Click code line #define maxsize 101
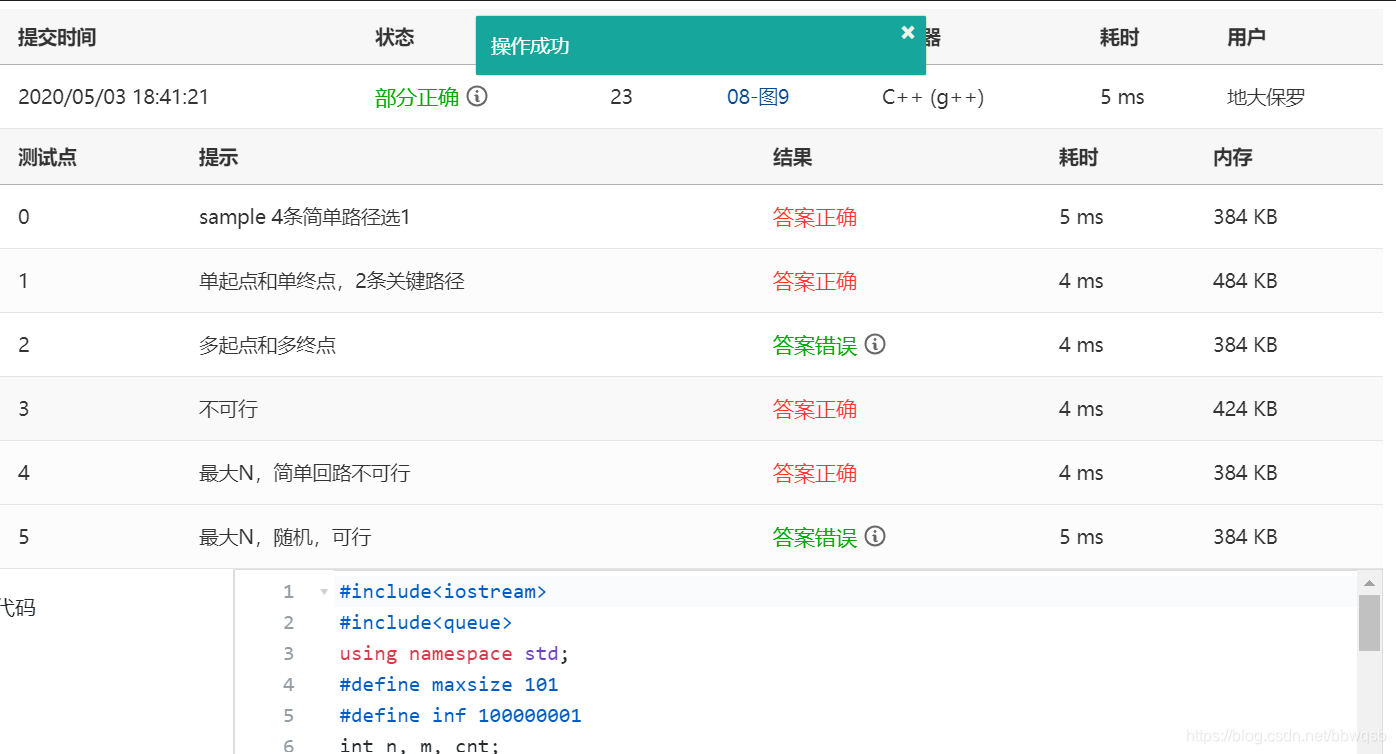Viewport: 1396px width, 754px height. tap(449, 685)
